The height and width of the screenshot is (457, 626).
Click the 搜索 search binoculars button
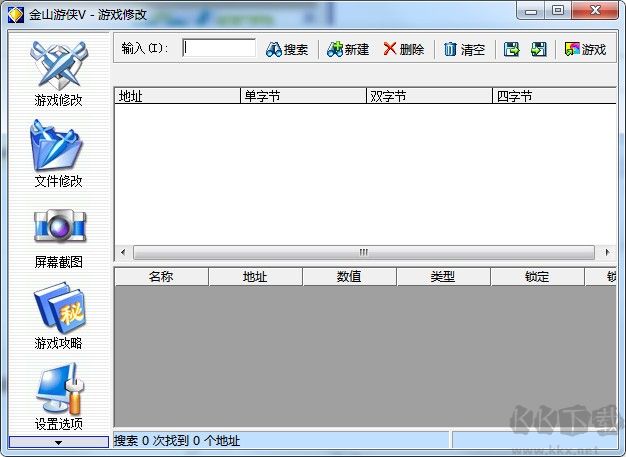(287, 49)
